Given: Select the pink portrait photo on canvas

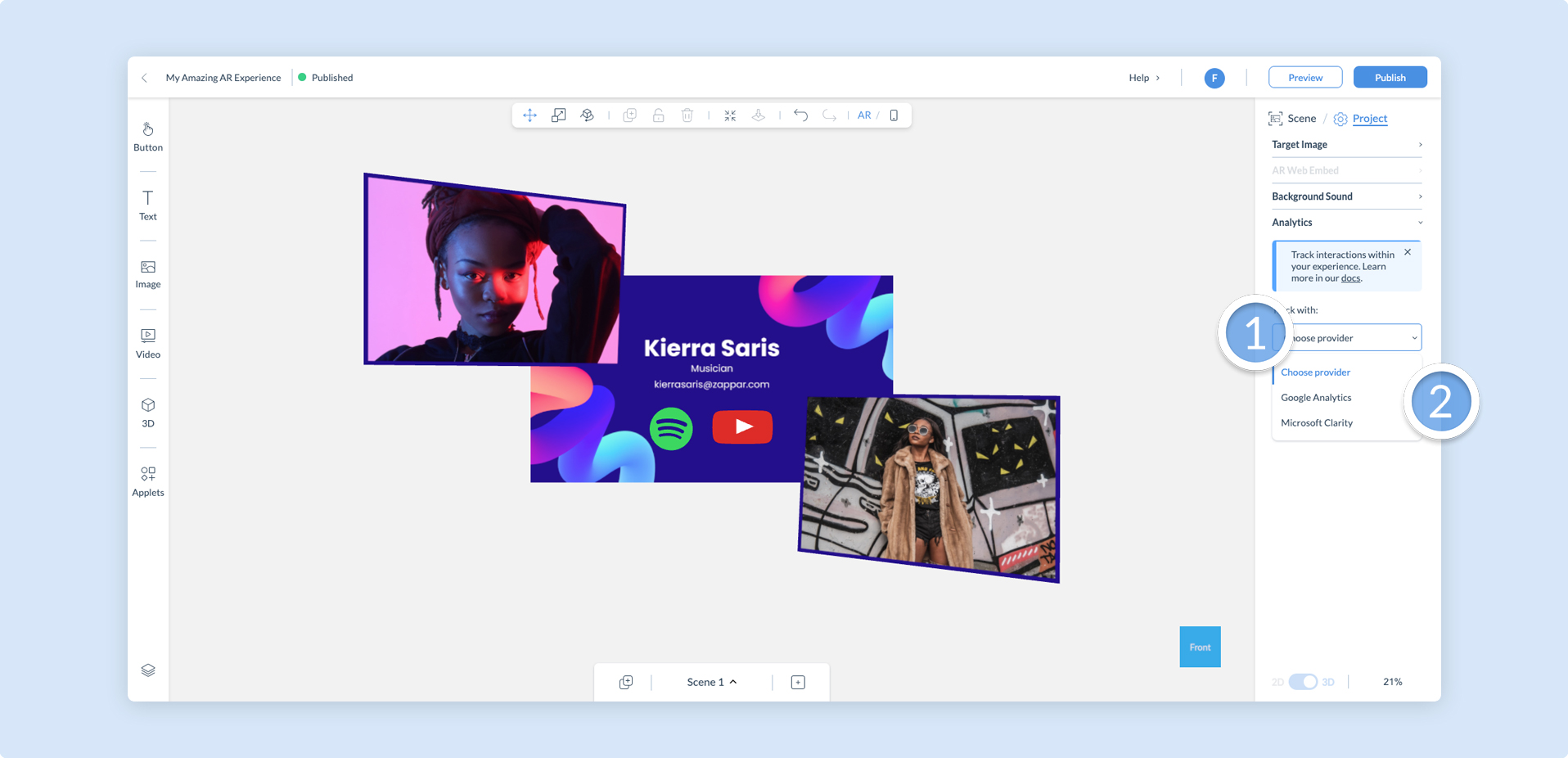Looking at the screenshot, I should point(494,269).
